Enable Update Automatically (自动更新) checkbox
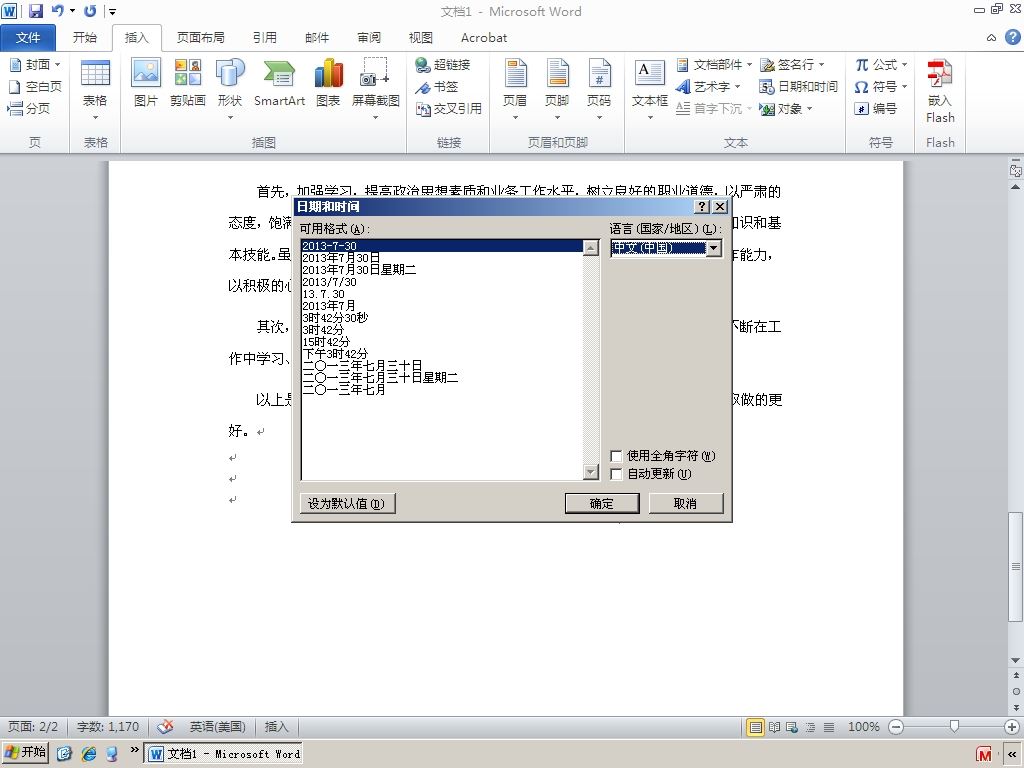This screenshot has width=1024, height=768. pyautogui.click(x=615, y=474)
